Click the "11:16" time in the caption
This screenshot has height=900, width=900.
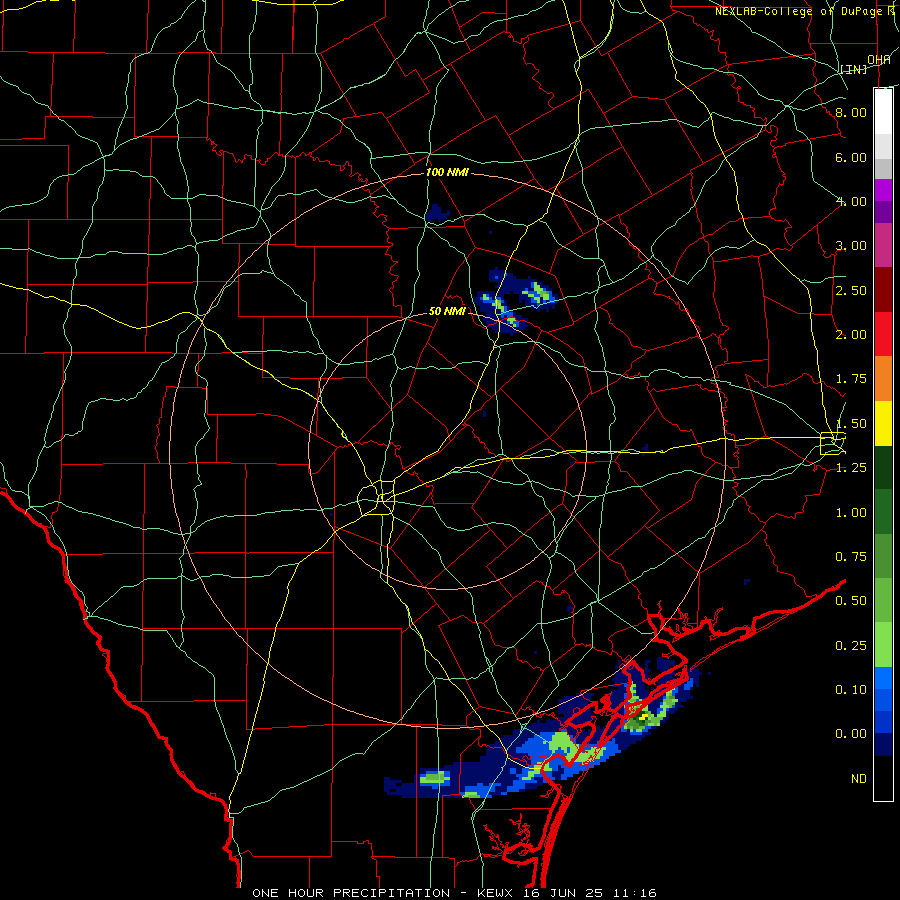(x=634, y=893)
